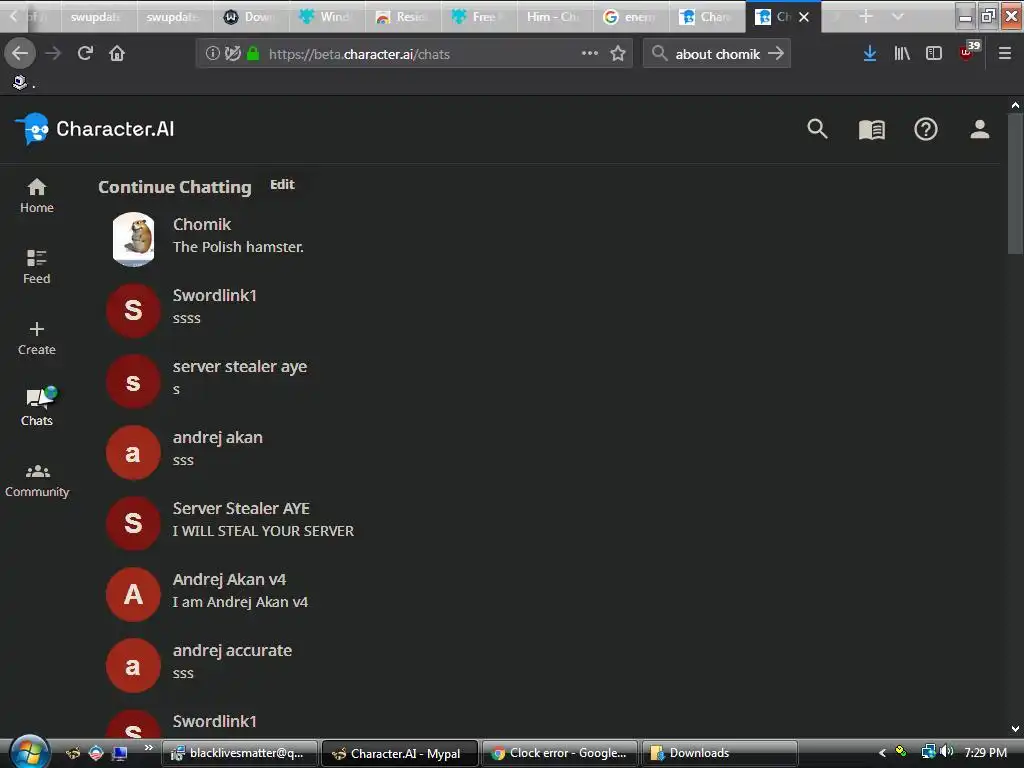Viewport: 1024px width, 768px height.
Task: Click scrollbar down arrow
Action: click(1015, 729)
